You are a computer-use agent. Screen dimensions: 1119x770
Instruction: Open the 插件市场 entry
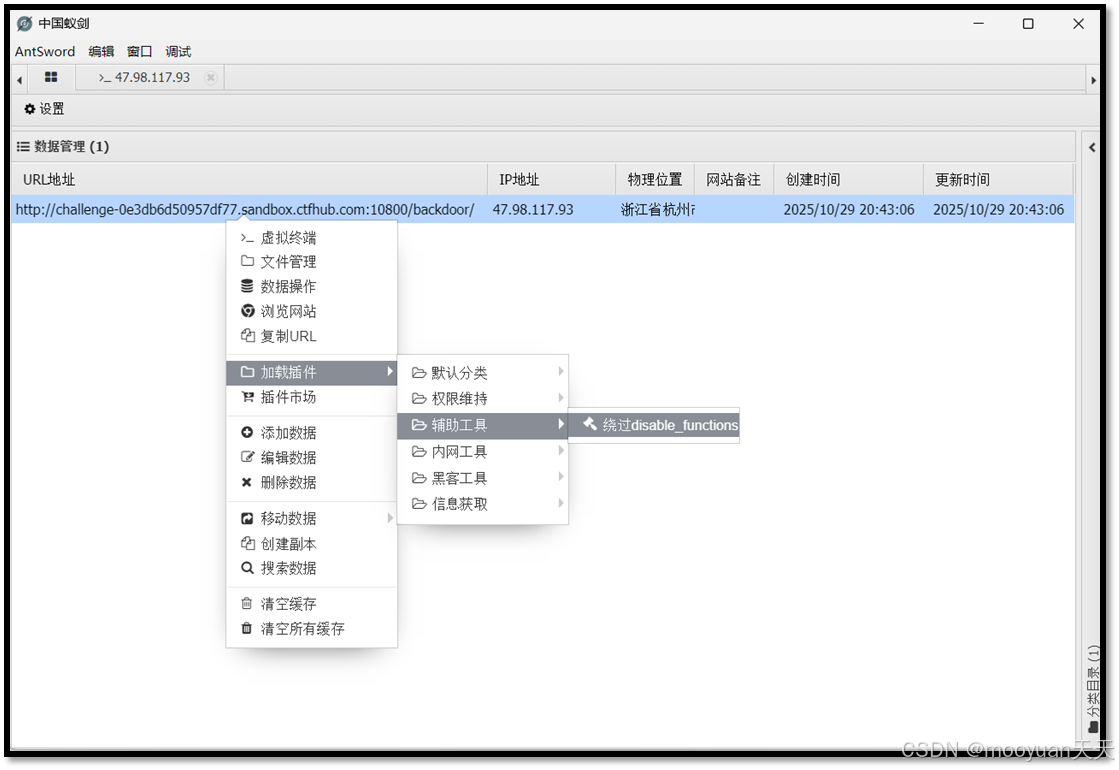(311, 397)
